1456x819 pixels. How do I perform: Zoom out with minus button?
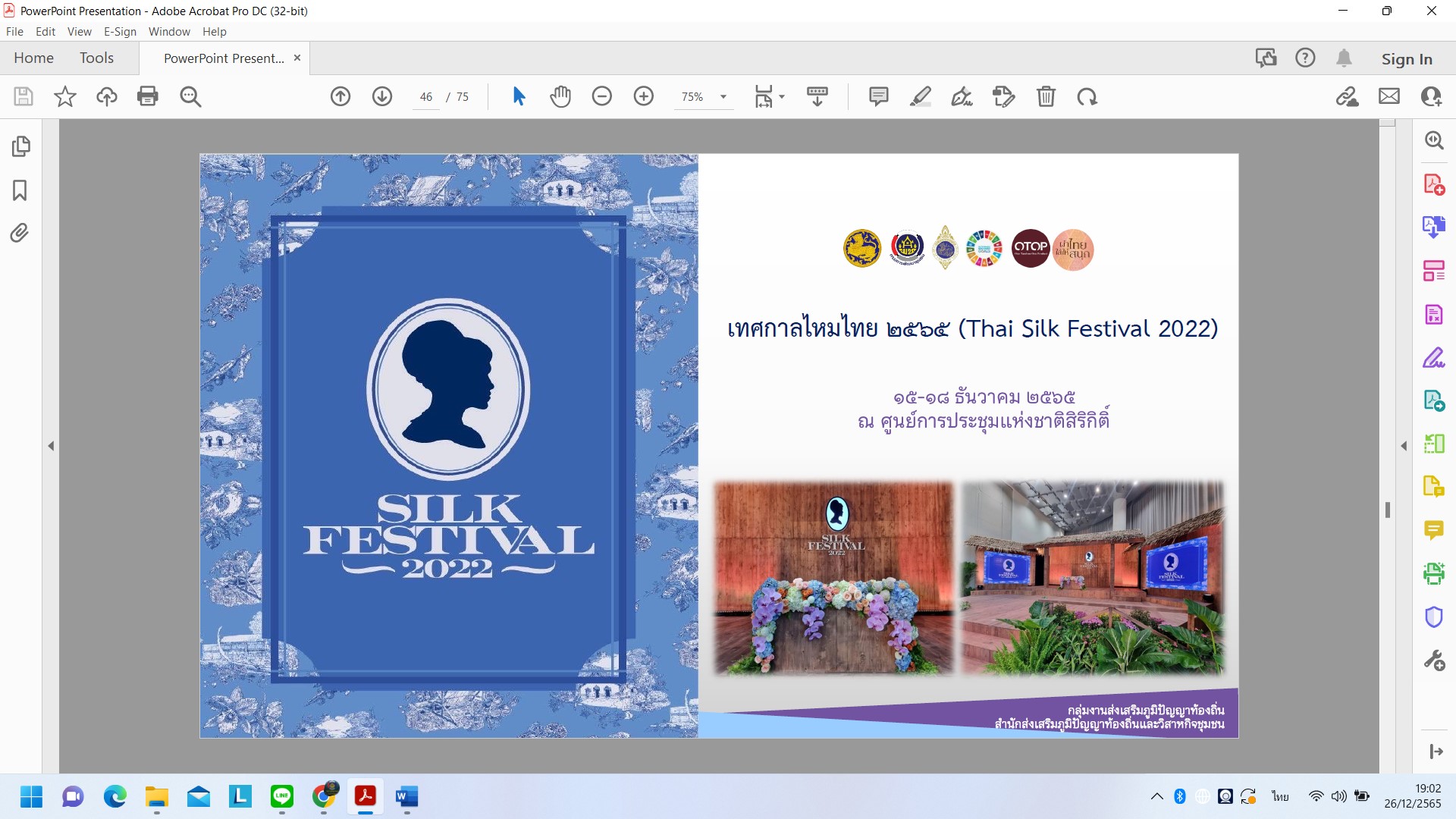click(602, 96)
